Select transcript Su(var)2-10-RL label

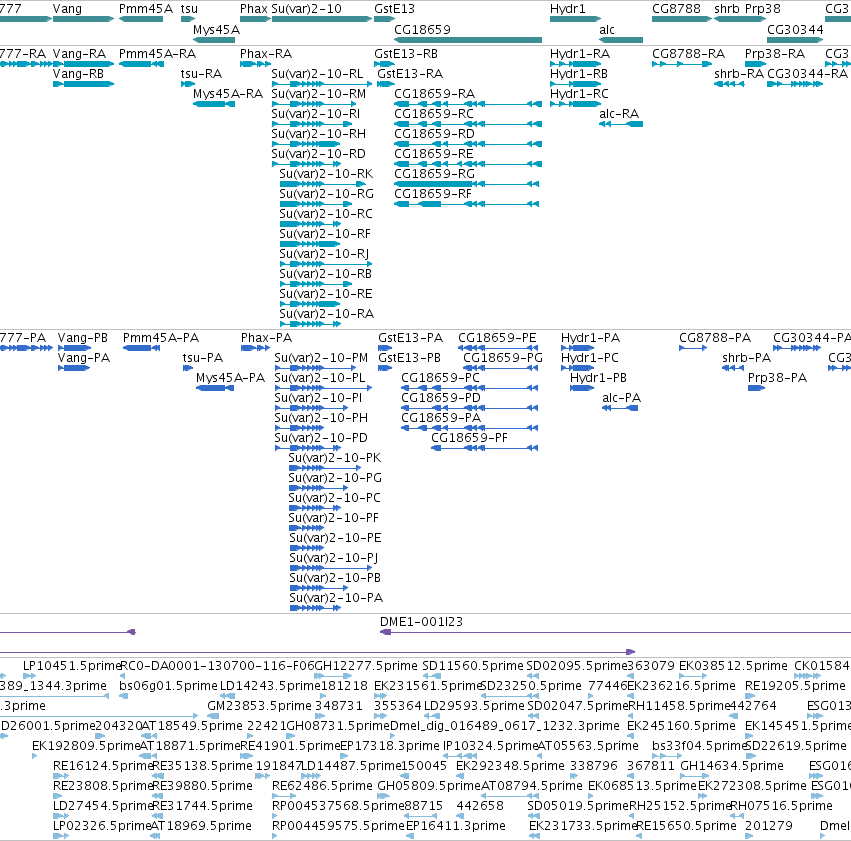click(x=317, y=74)
